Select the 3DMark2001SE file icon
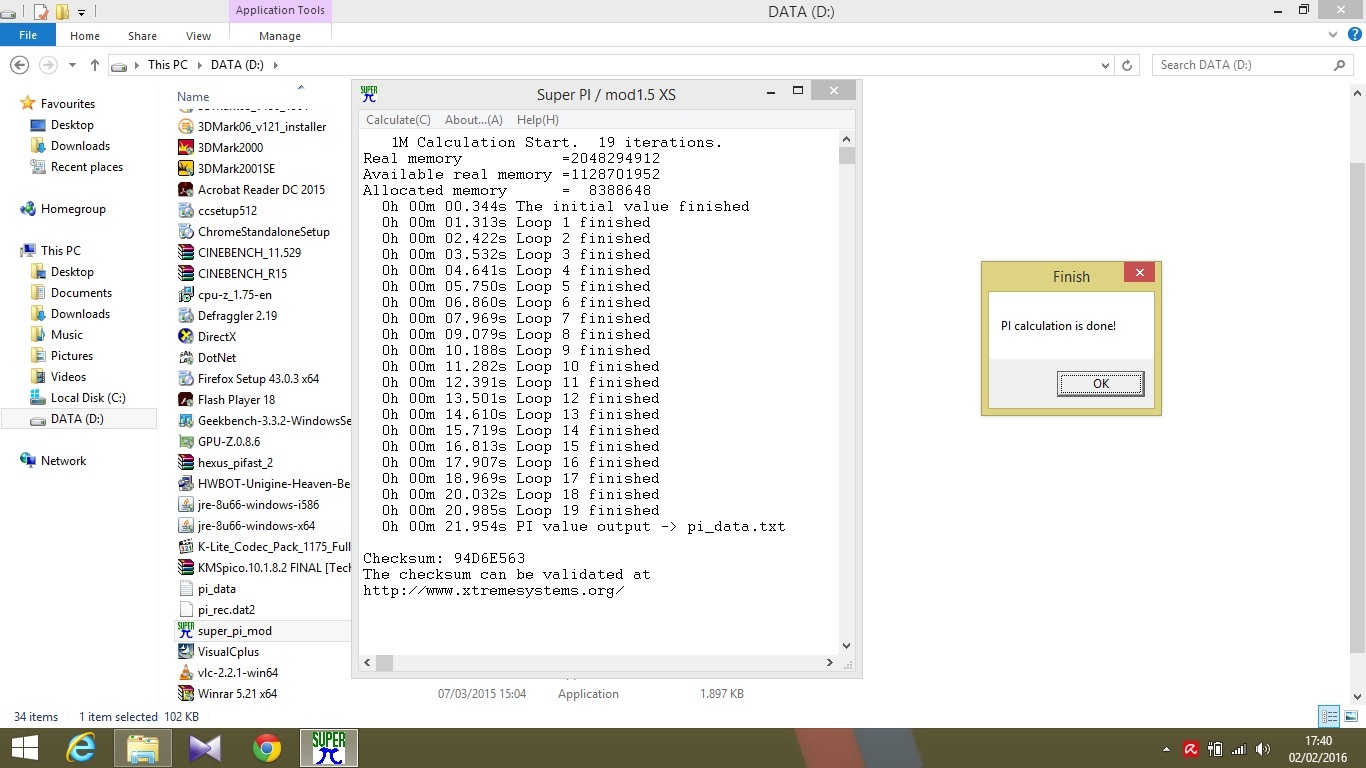This screenshot has width=1366, height=768. pyautogui.click(x=185, y=169)
